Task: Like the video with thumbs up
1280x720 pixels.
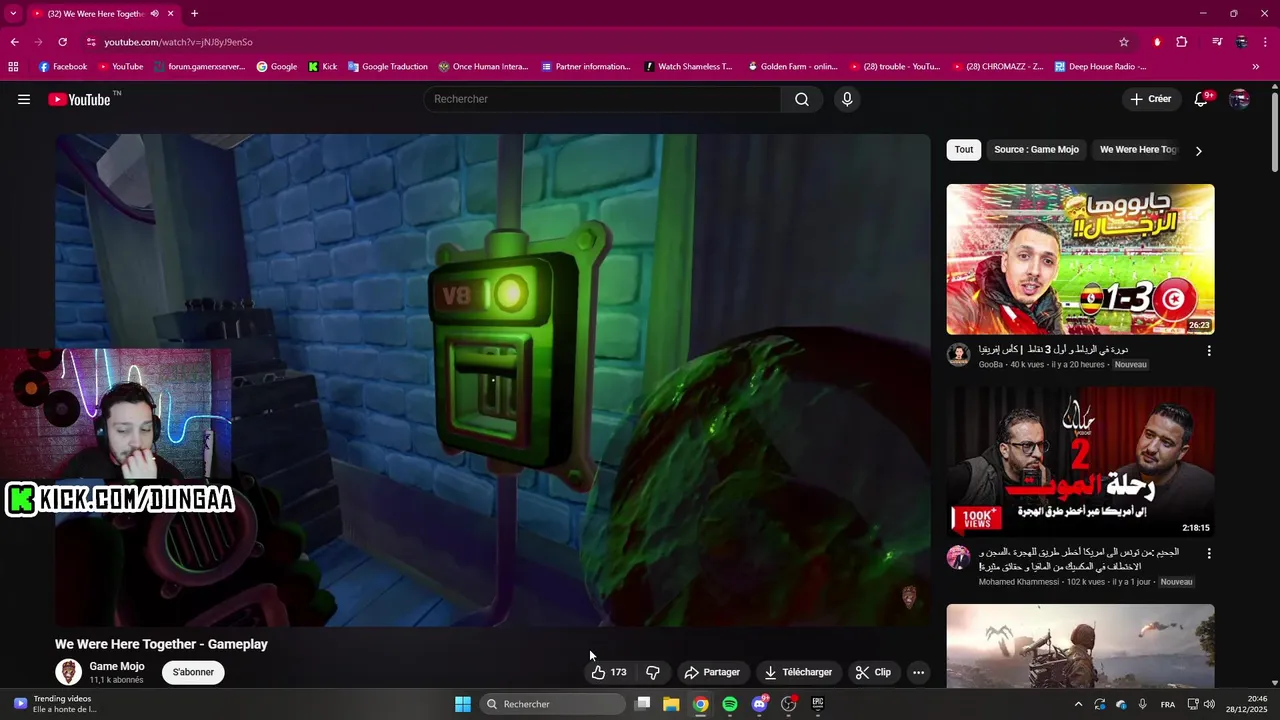Action: (x=609, y=672)
